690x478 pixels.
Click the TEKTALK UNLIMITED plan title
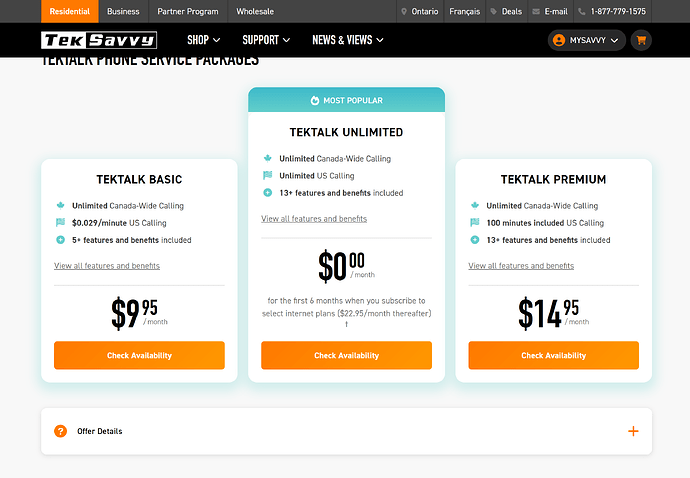(x=346, y=132)
